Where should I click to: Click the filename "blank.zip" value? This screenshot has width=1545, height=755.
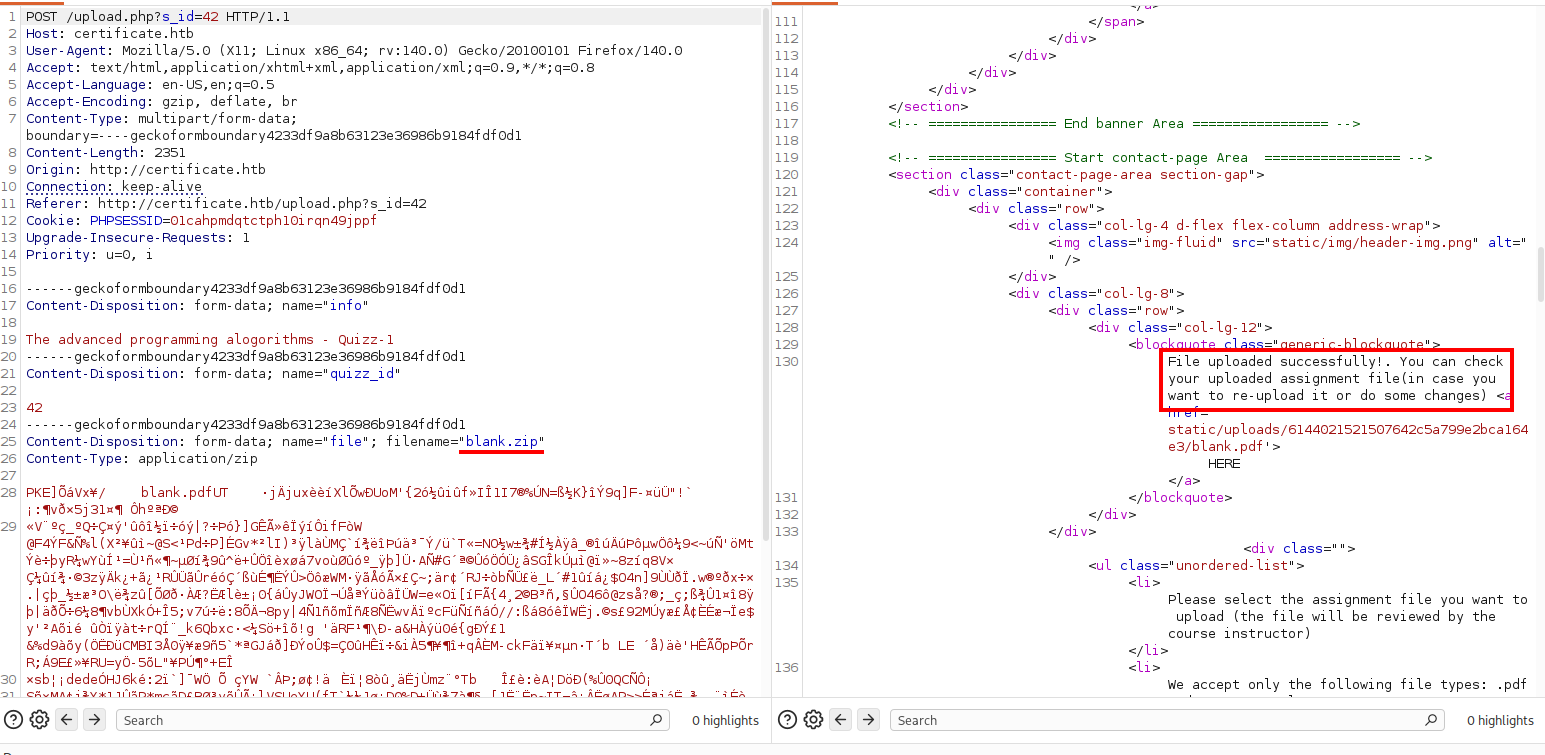501,441
